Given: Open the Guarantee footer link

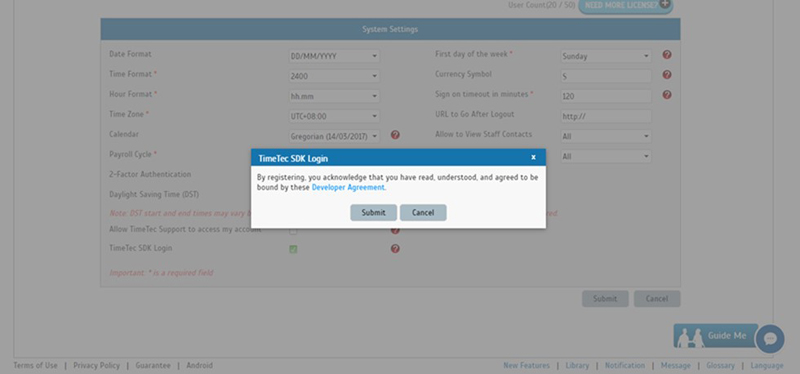Looking at the screenshot, I should pos(153,365).
